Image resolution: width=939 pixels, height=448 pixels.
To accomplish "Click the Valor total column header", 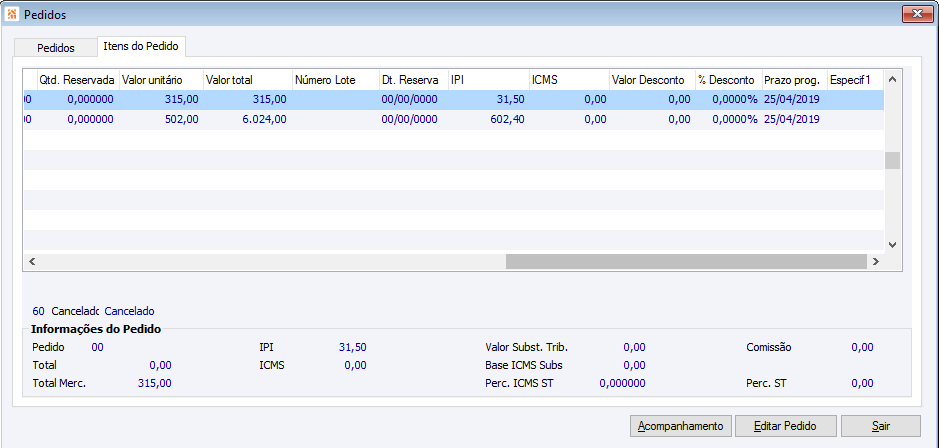I will pyautogui.click(x=247, y=80).
